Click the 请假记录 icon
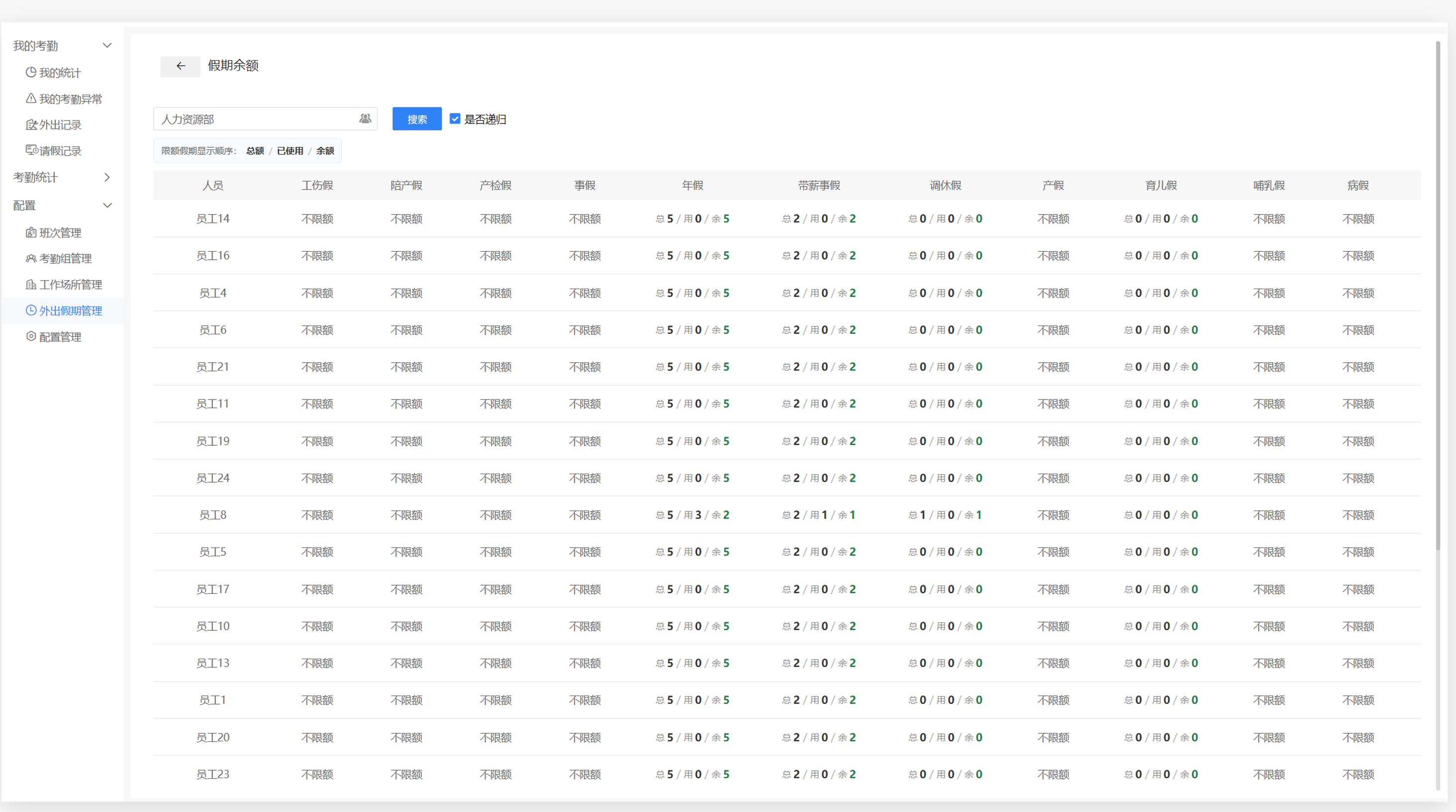The image size is (1456, 812). (x=32, y=150)
